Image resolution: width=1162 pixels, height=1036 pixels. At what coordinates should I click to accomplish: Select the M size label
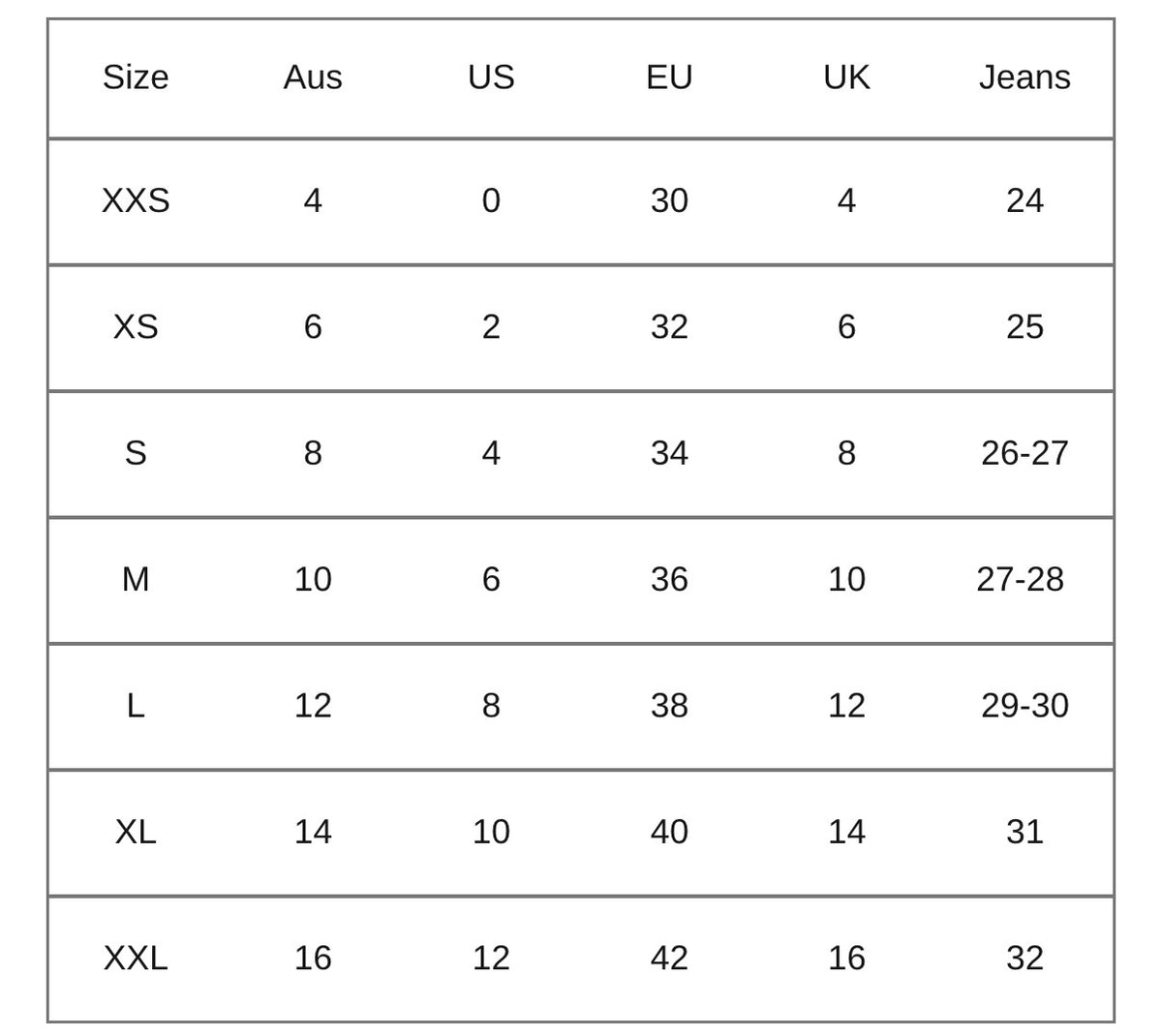(136, 579)
